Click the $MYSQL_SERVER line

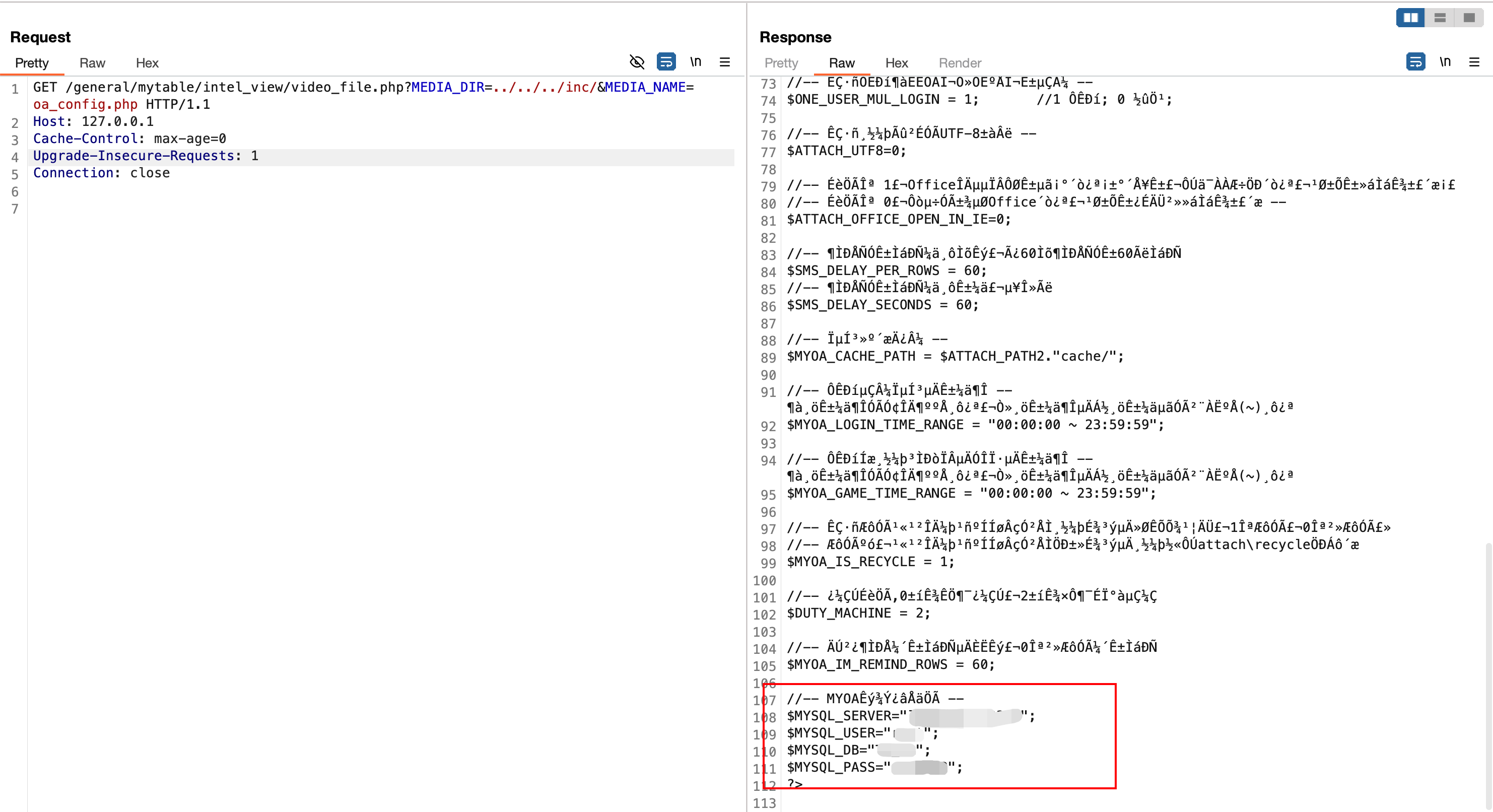click(x=911, y=716)
